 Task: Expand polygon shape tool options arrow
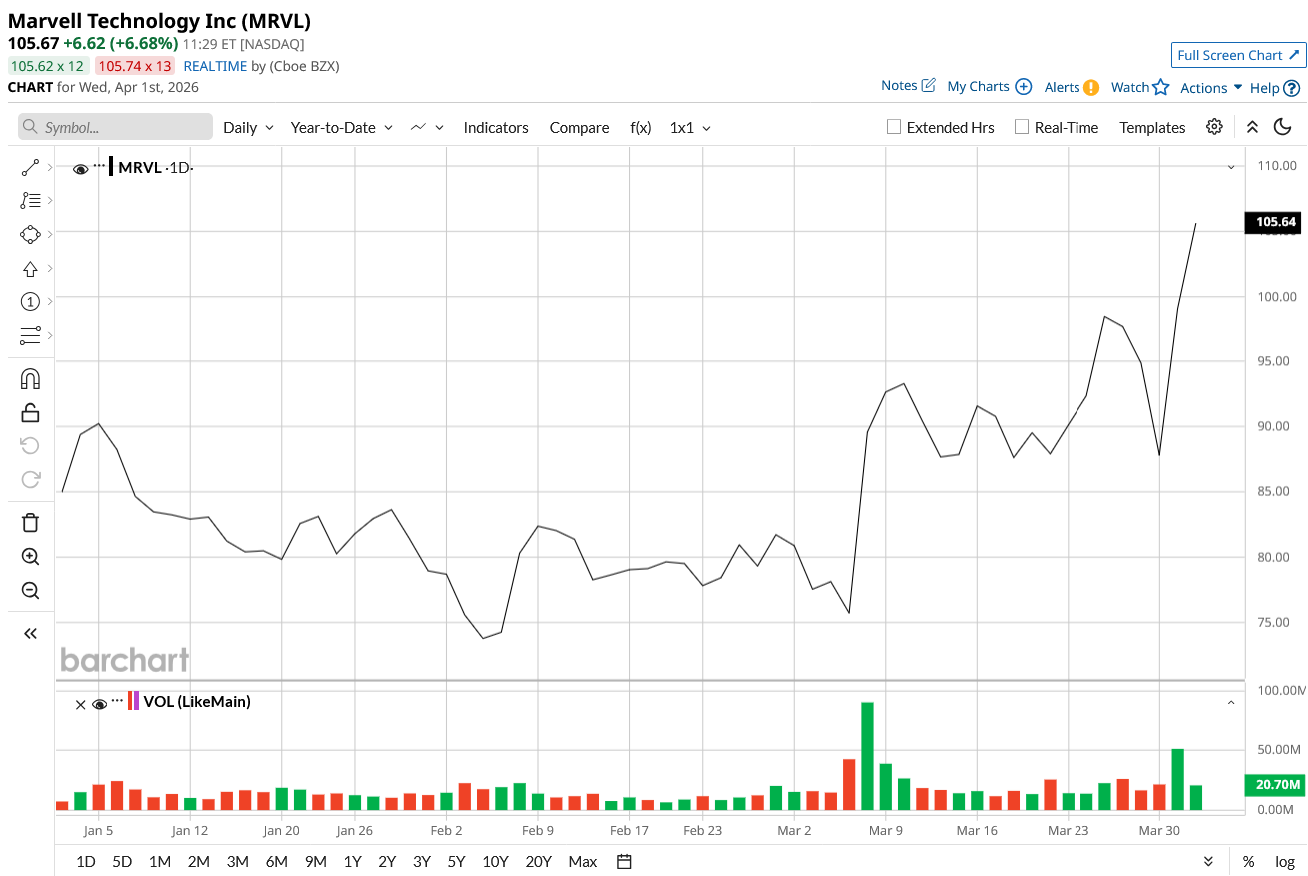click(50, 234)
